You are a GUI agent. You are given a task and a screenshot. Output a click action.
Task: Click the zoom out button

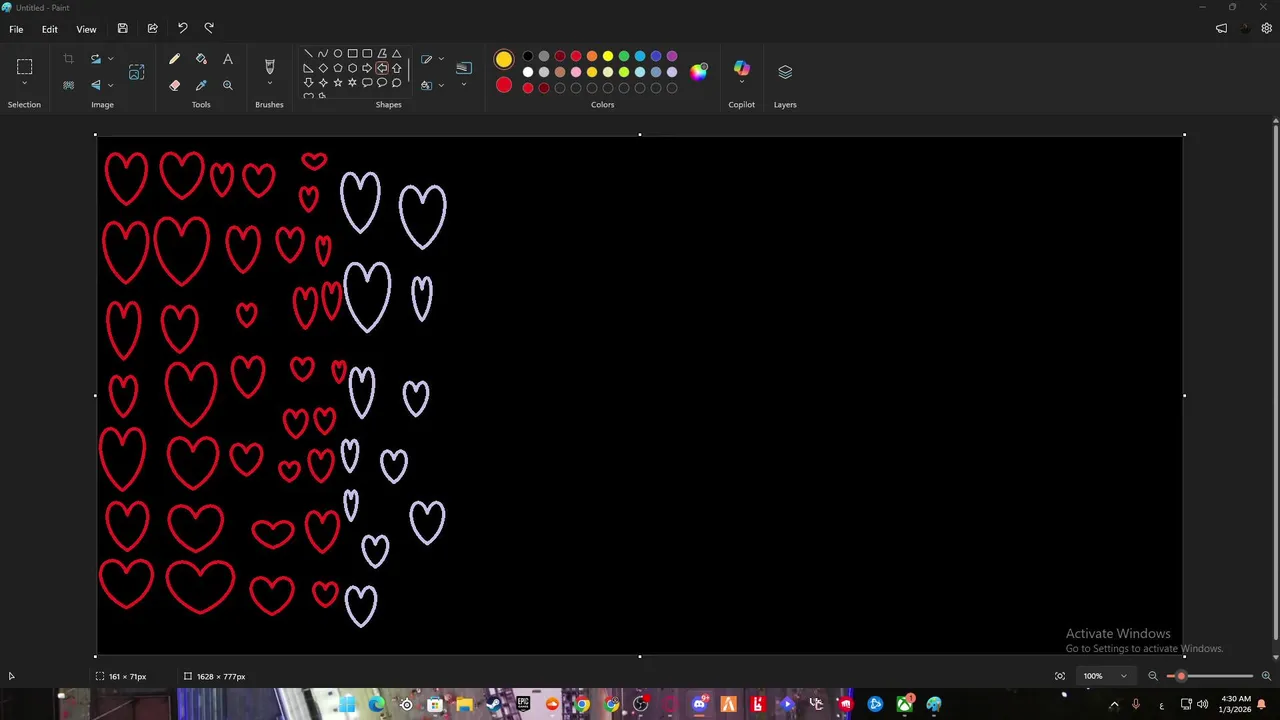pyautogui.click(x=1153, y=676)
